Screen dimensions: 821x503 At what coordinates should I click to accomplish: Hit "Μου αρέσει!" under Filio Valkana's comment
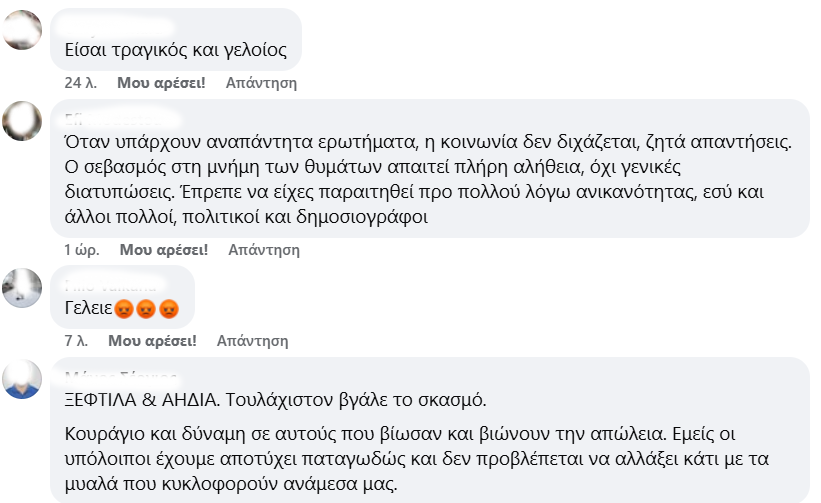coord(151,341)
